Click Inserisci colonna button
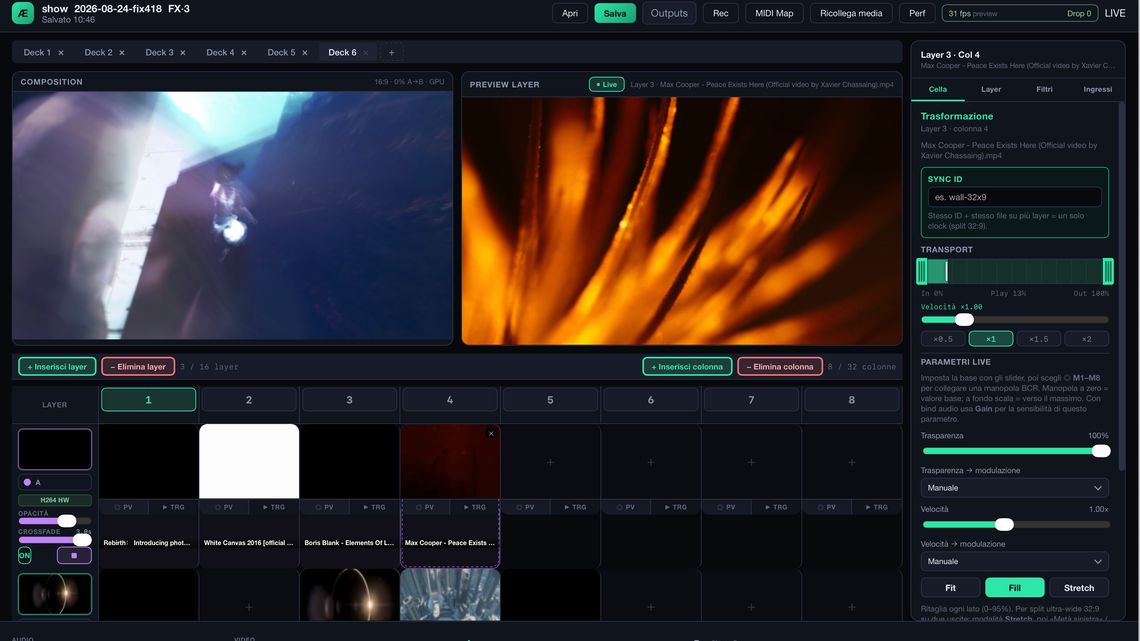This screenshot has width=1140, height=641. tap(687, 367)
